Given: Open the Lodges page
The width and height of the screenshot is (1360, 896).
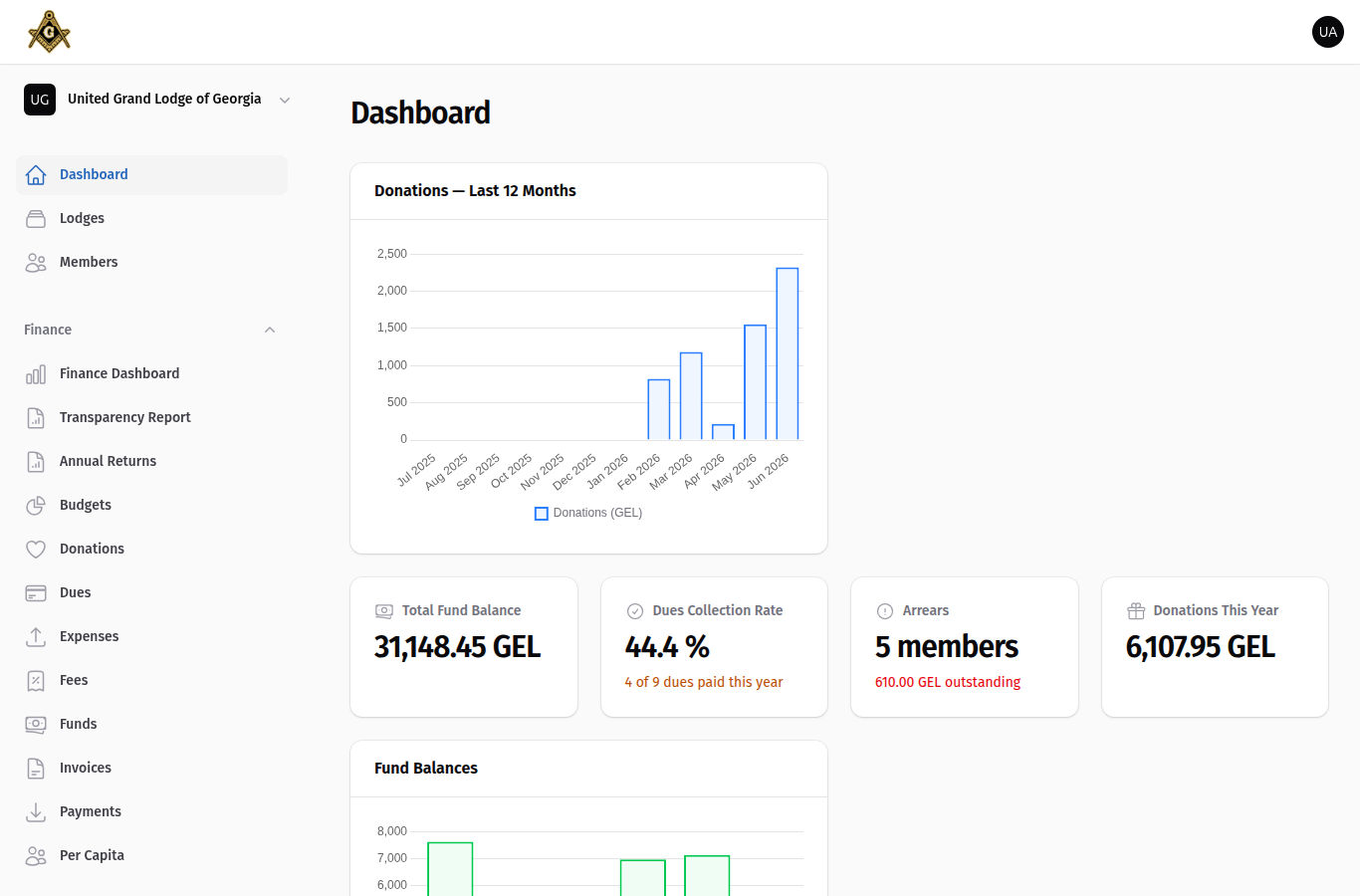Looking at the screenshot, I should [x=151, y=219].
